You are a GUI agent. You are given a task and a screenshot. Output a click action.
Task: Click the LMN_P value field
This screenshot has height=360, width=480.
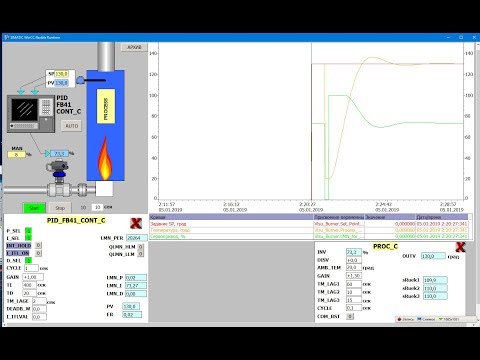click(x=136, y=277)
